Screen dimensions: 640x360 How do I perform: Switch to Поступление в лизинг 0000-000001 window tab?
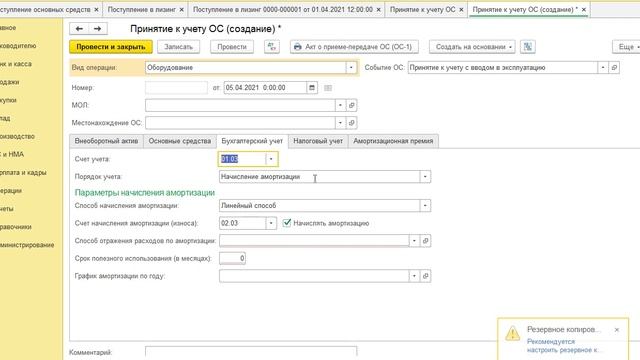coord(282,9)
